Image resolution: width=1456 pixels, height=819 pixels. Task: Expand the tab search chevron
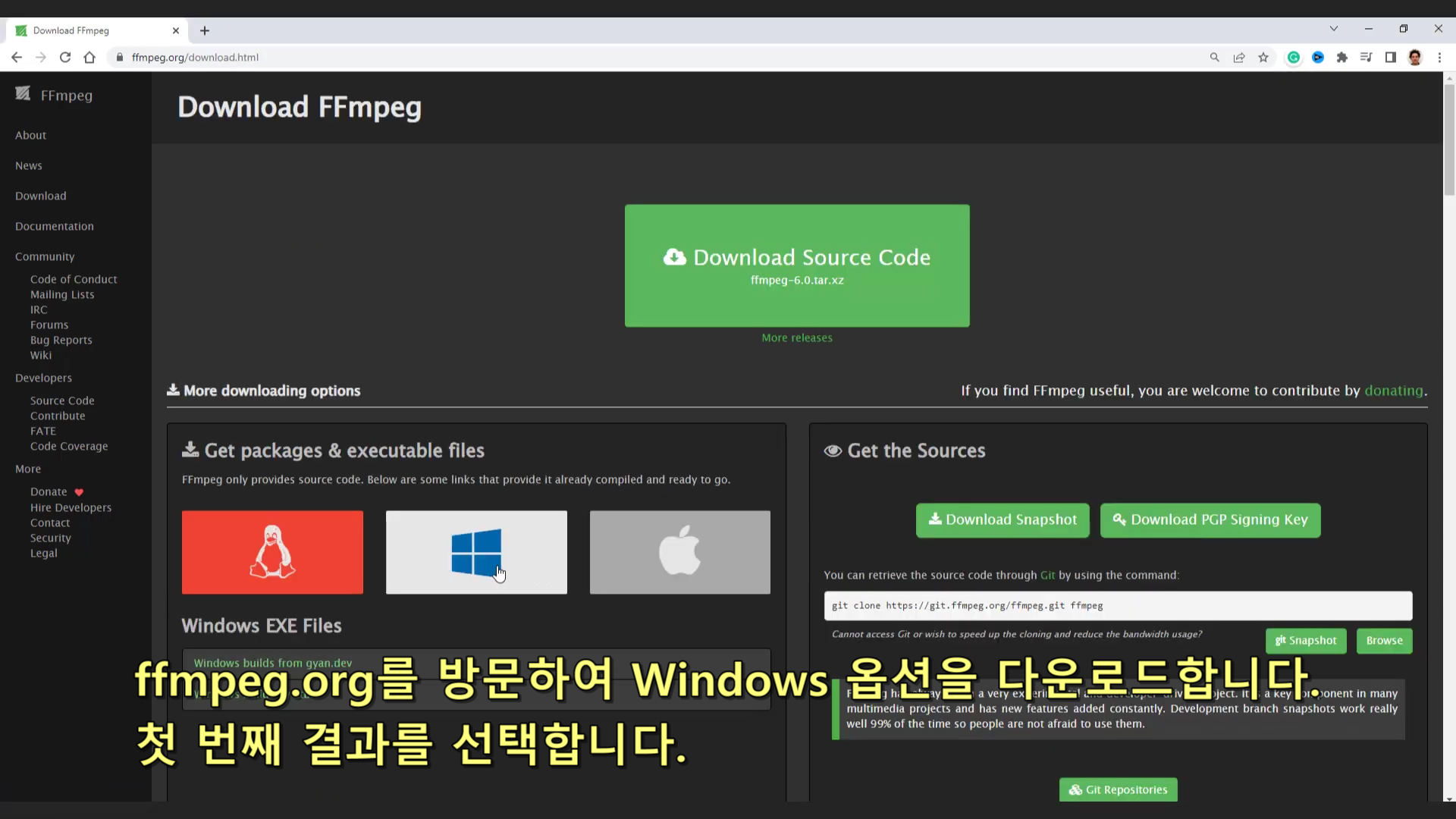pos(1334,29)
